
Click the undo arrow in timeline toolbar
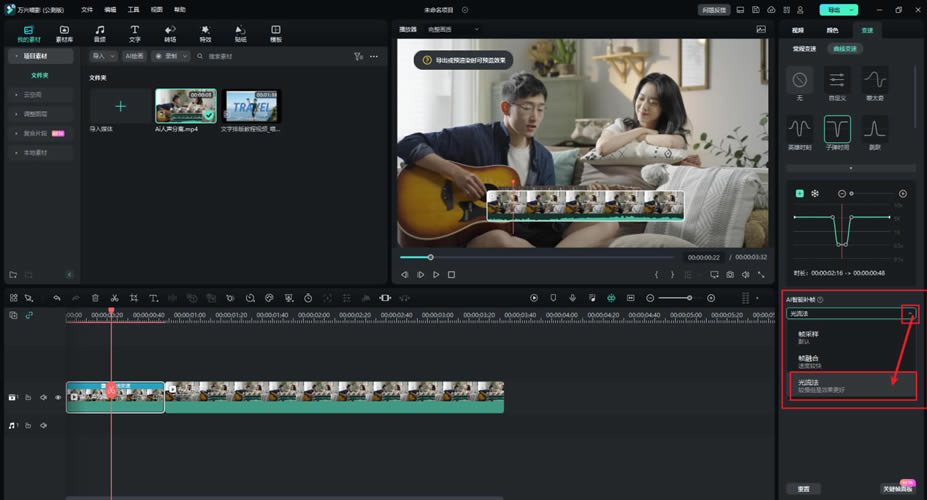pos(57,298)
